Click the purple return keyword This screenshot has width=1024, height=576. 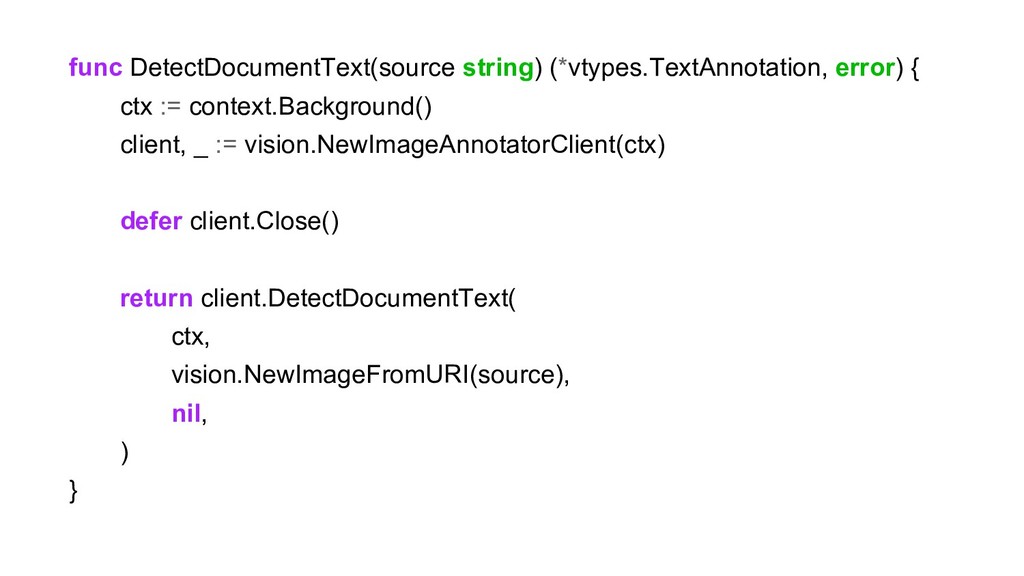tap(157, 298)
